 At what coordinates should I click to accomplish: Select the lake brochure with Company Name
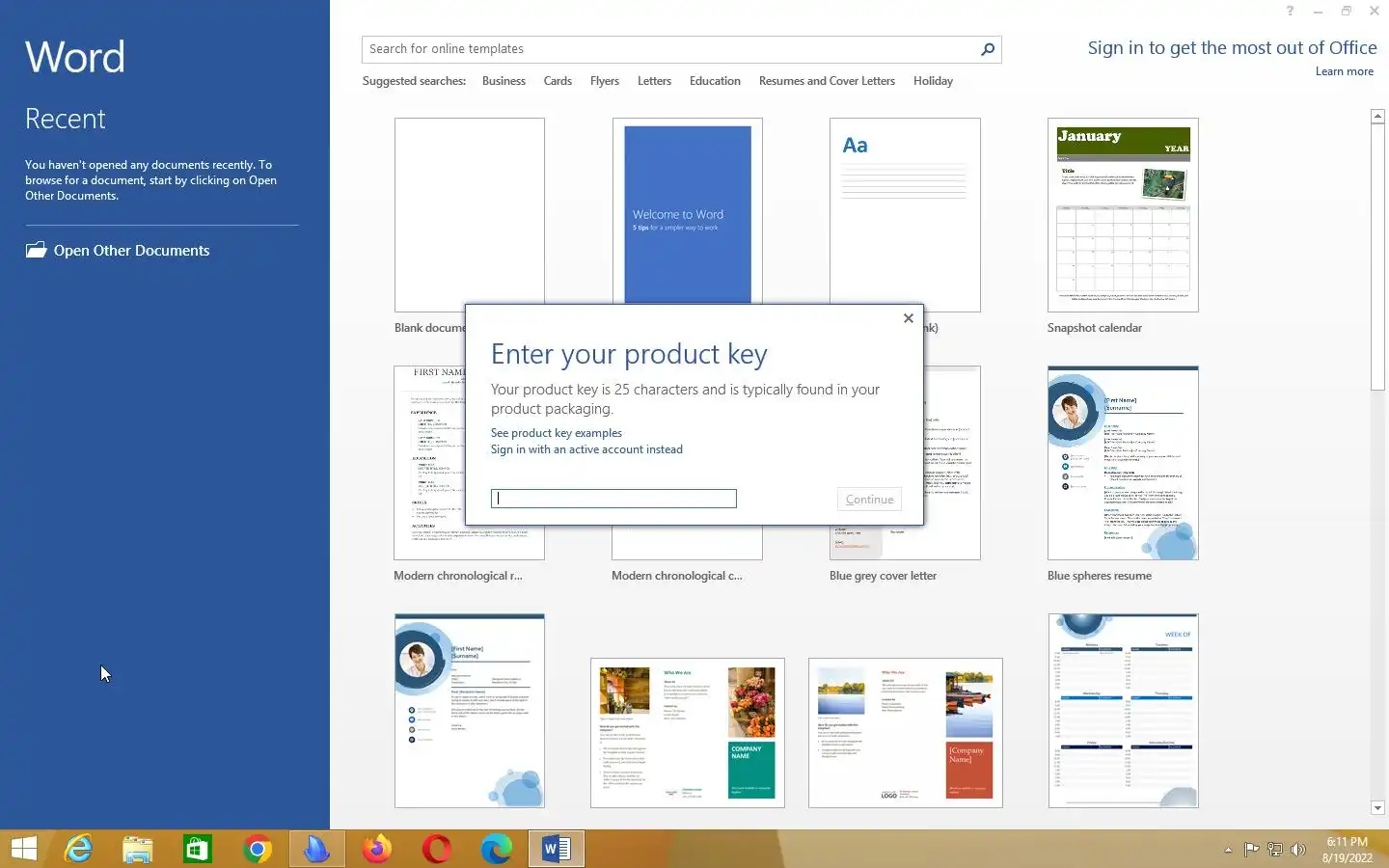[x=906, y=733]
